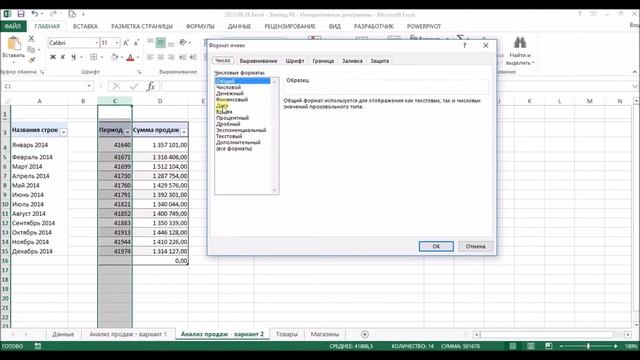Open Период column filter dropdown

coord(127,132)
